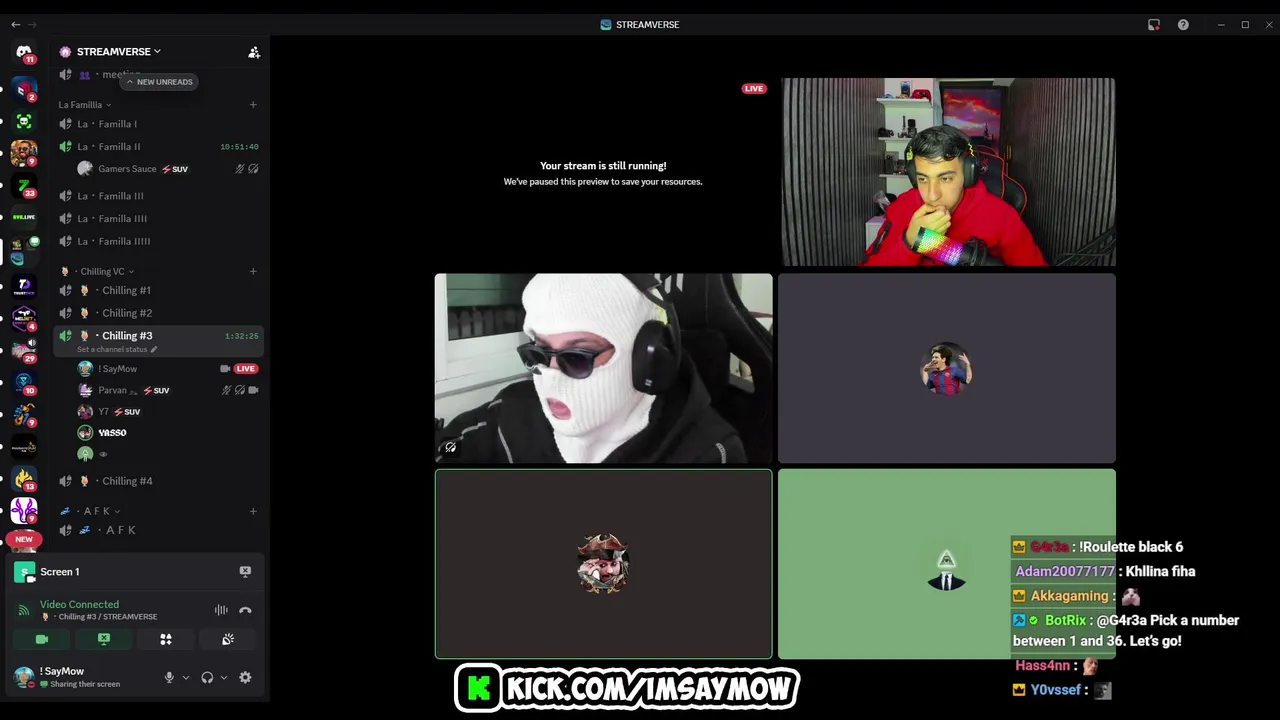Screen dimensions: 1280x720
Task: Click Set a channel status link
Action: (112, 349)
